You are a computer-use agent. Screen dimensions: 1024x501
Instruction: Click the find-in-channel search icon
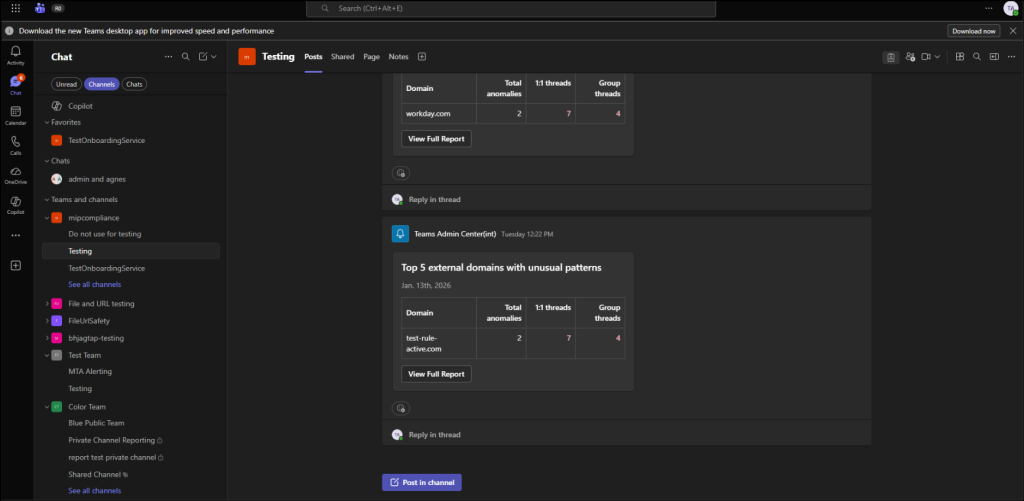pos(977,57)
